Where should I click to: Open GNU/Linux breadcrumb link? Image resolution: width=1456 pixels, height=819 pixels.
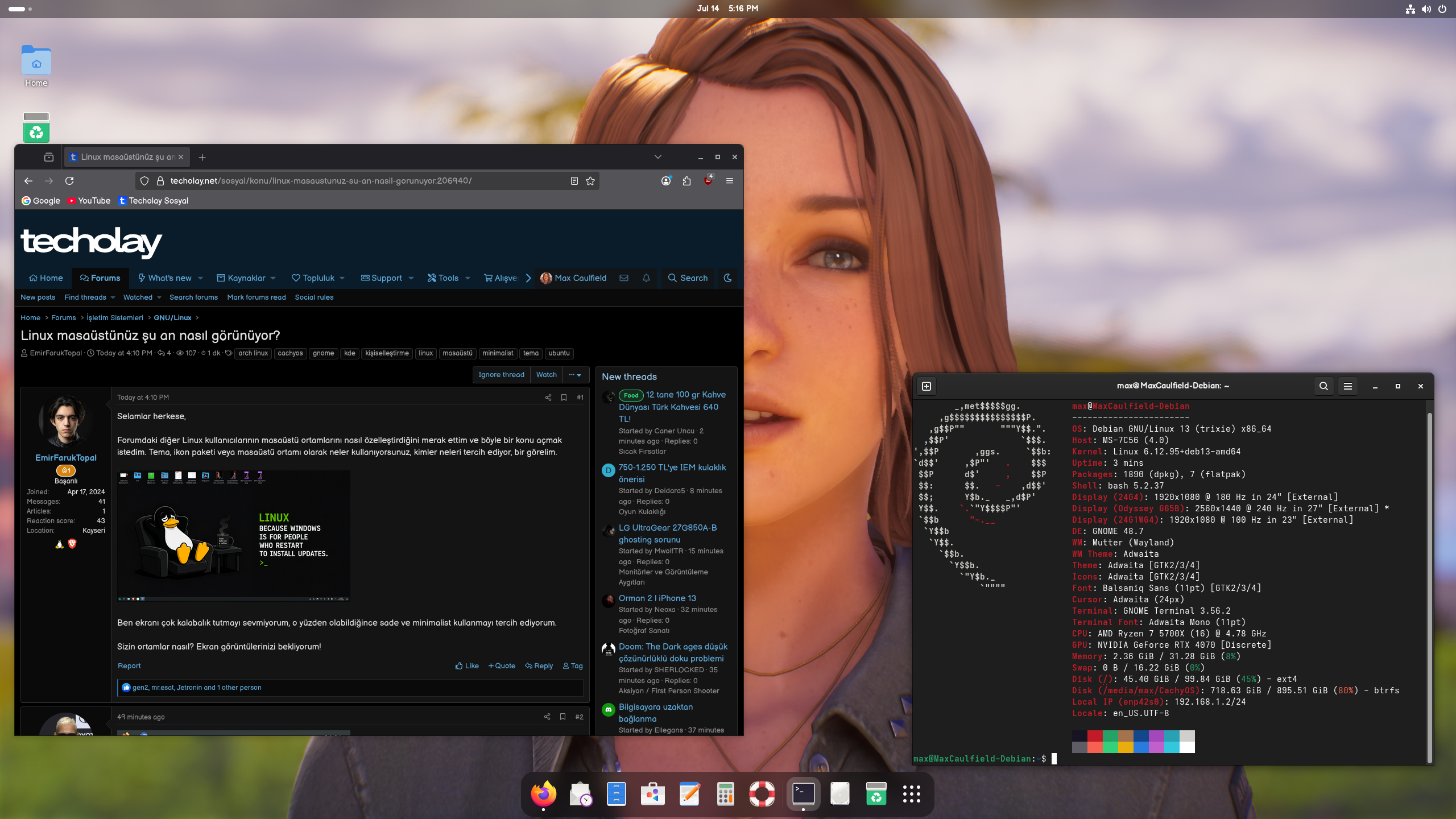[172, 318]
